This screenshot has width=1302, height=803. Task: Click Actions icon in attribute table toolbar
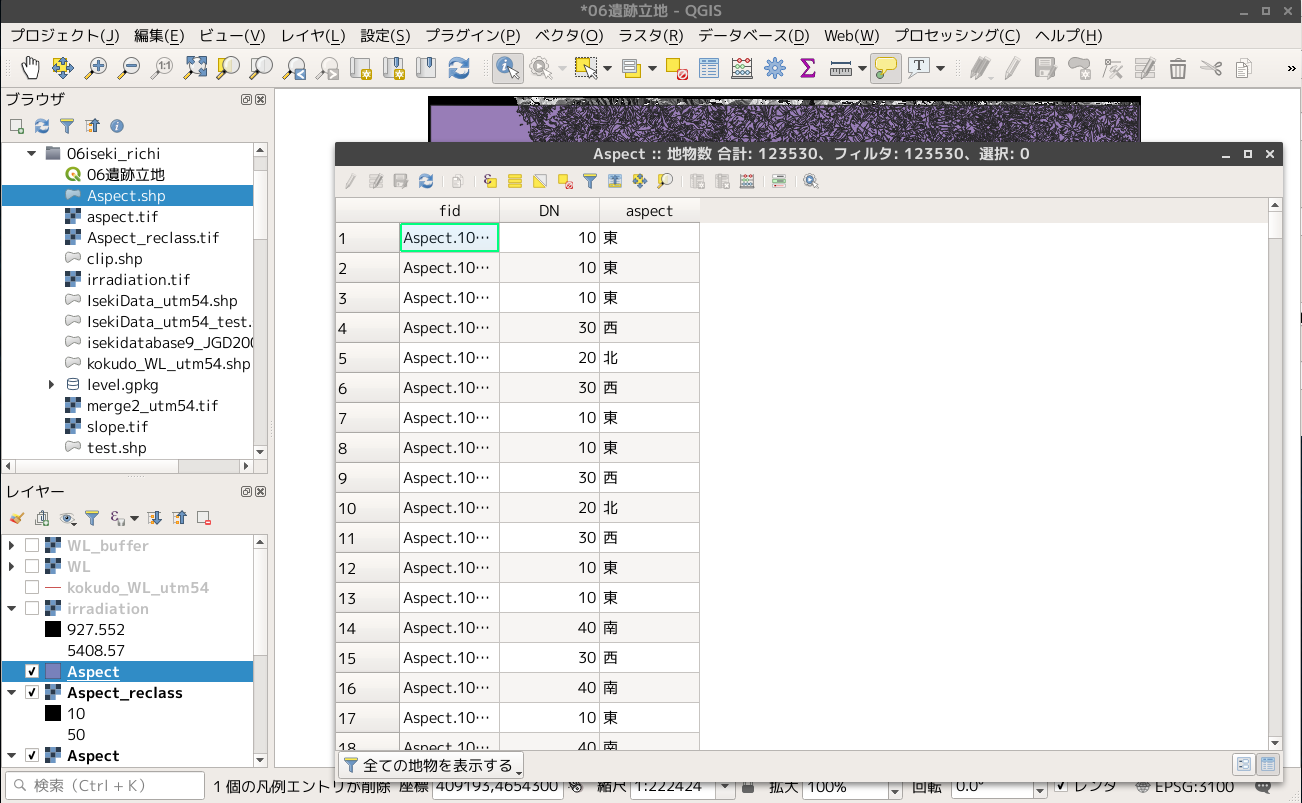tap(811, 182)
